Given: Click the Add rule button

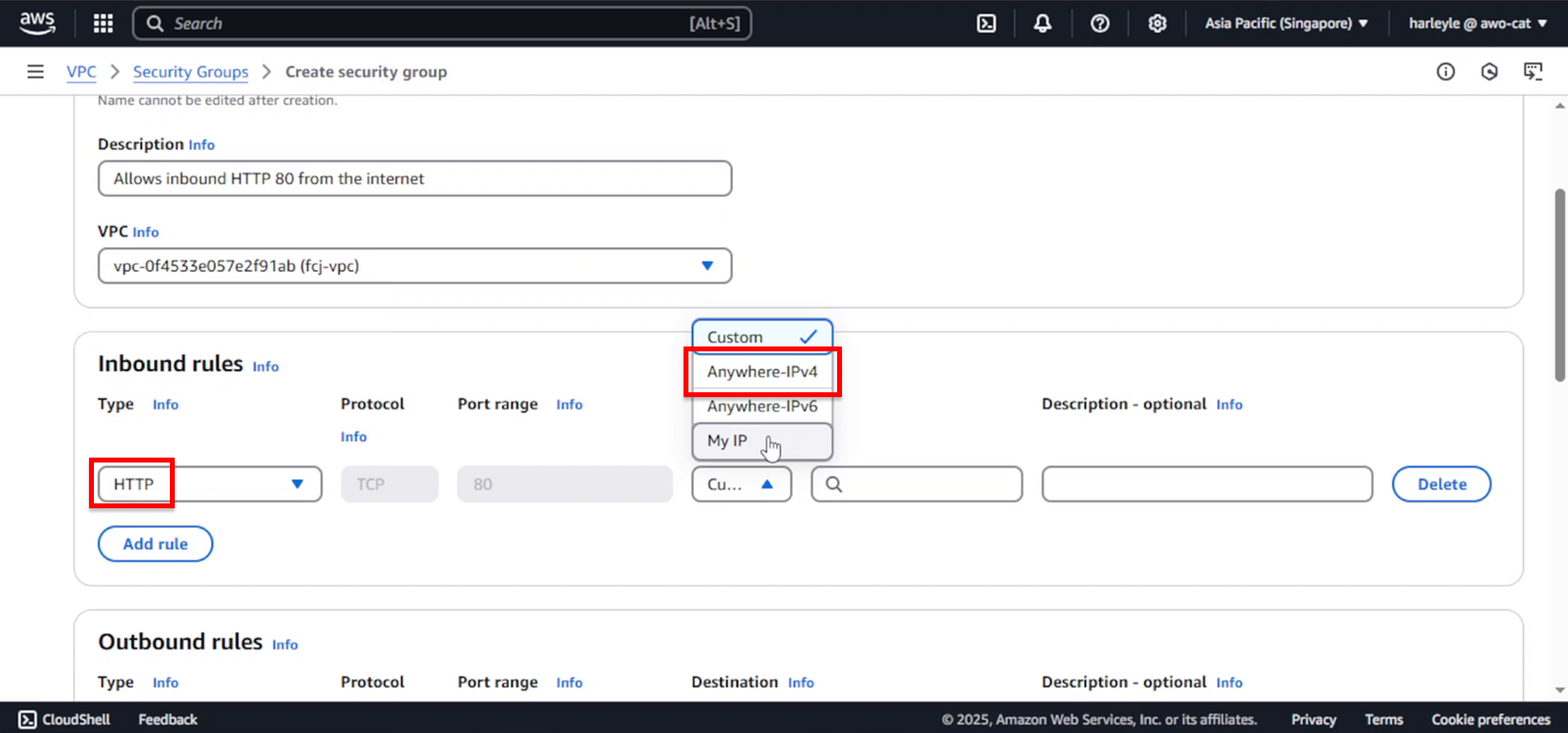Looking at the screenshot, I should point(155,544).
